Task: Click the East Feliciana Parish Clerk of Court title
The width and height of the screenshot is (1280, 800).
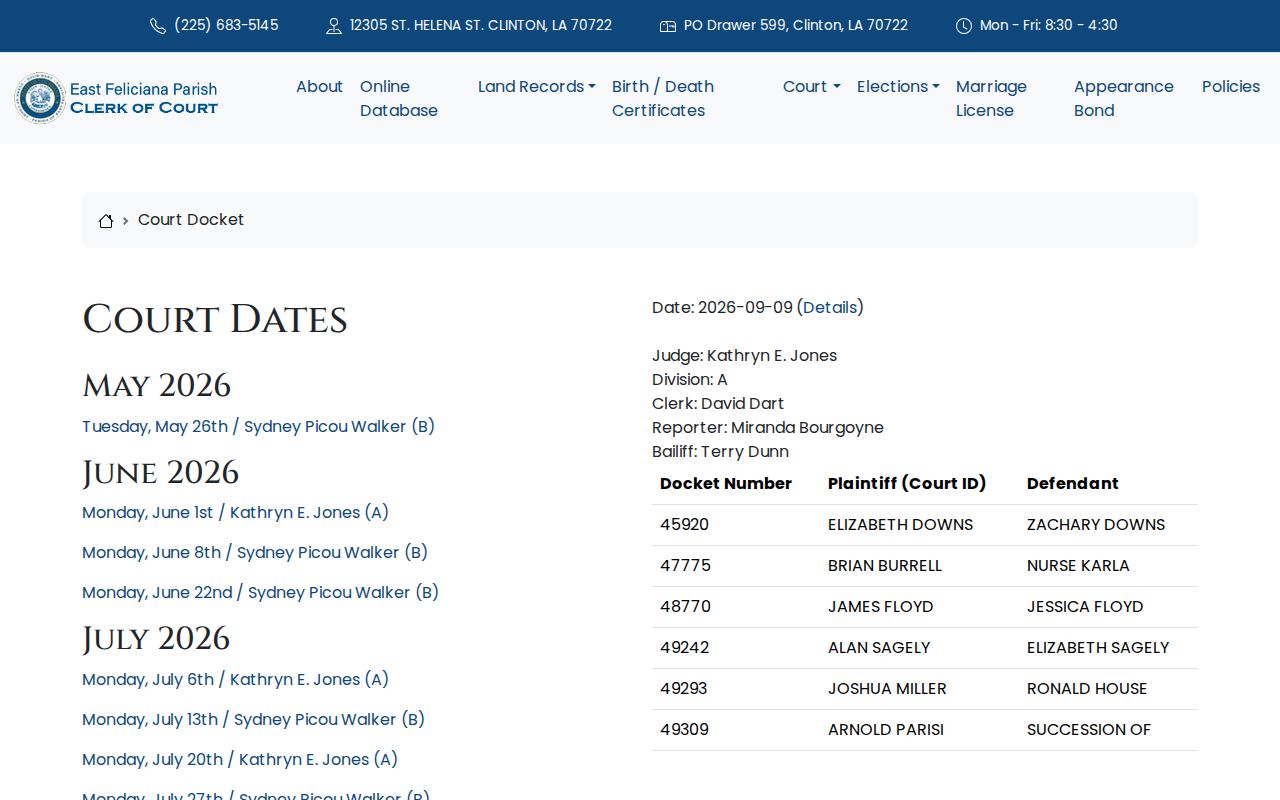Action: 144,98
